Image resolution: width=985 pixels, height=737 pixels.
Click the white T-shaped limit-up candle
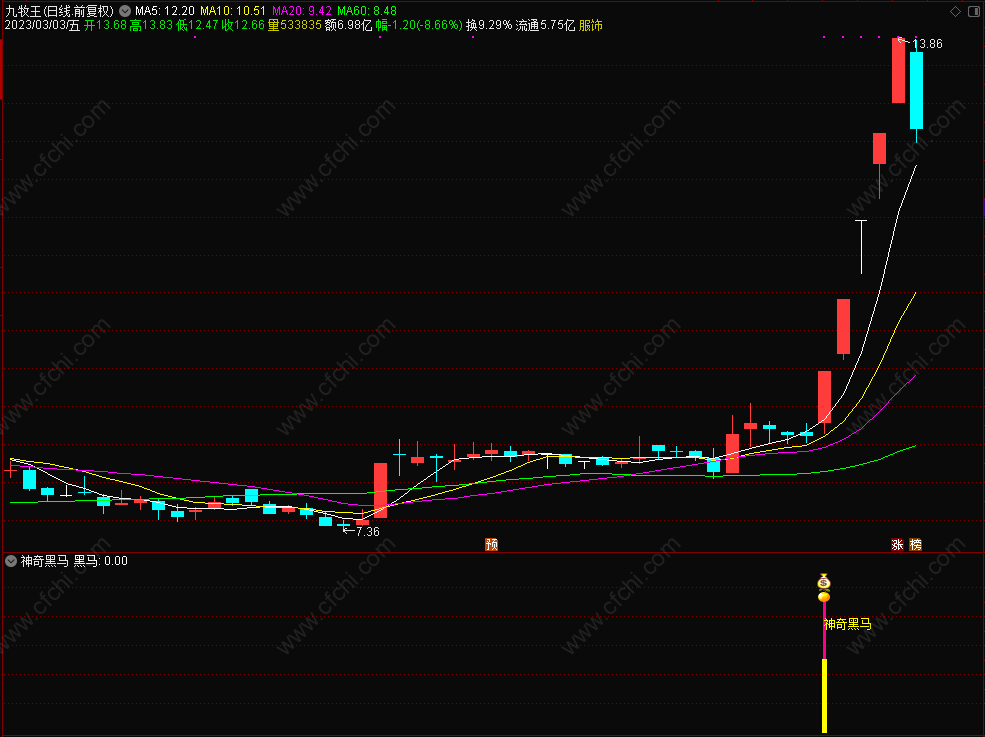click(861, 246)
